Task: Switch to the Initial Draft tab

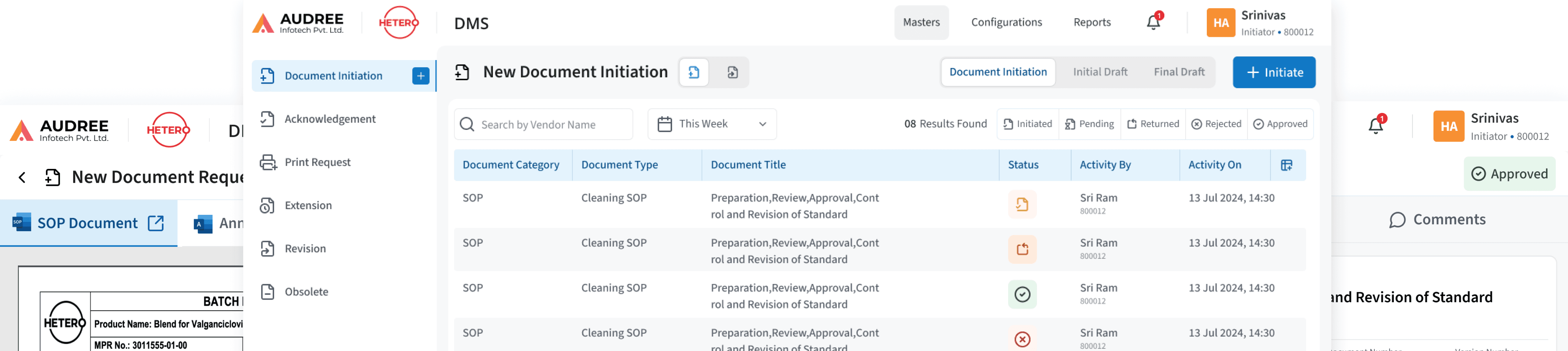Action: 1099,72
